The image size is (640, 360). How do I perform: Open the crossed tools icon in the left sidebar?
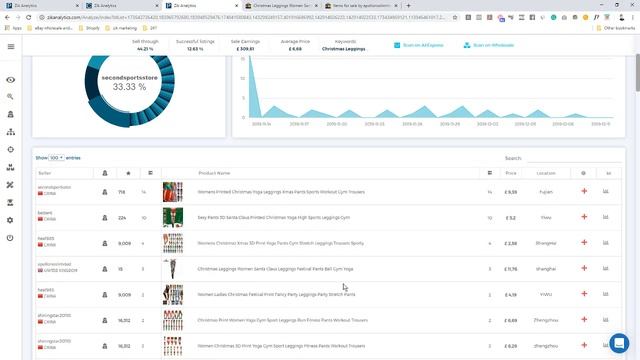click(10, 185)
